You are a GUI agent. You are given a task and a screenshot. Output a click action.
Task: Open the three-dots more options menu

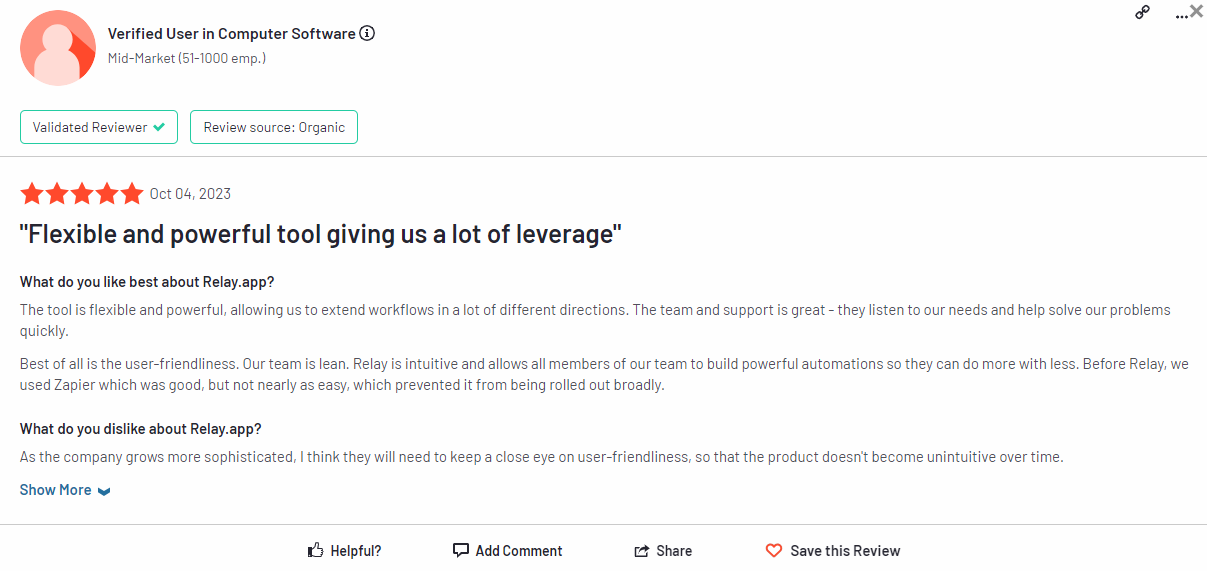1181,16
